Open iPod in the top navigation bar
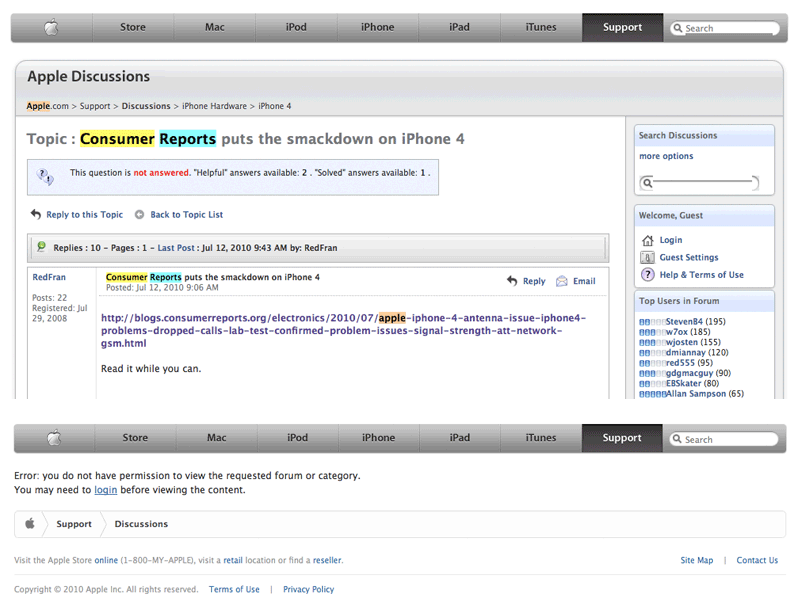 tap(296, 27)
